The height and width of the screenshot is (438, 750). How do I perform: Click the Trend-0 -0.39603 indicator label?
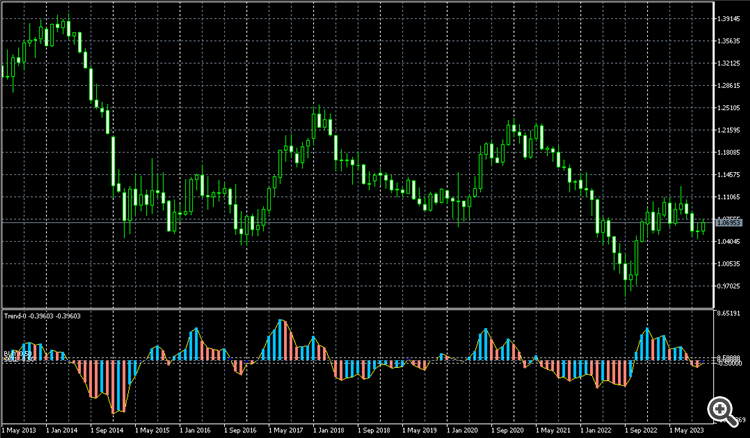(x=42, y=316)
